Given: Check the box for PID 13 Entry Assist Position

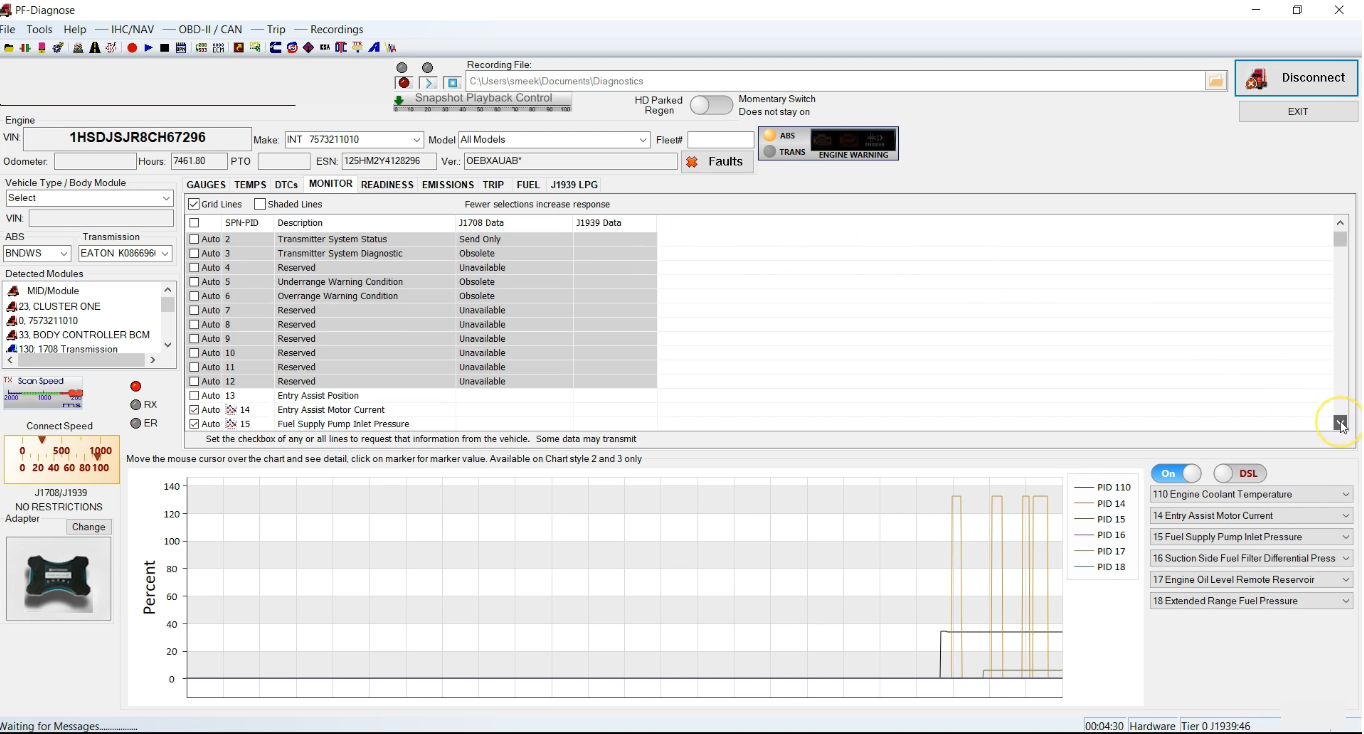Looking at the screenshot, I should click(194, 396).
